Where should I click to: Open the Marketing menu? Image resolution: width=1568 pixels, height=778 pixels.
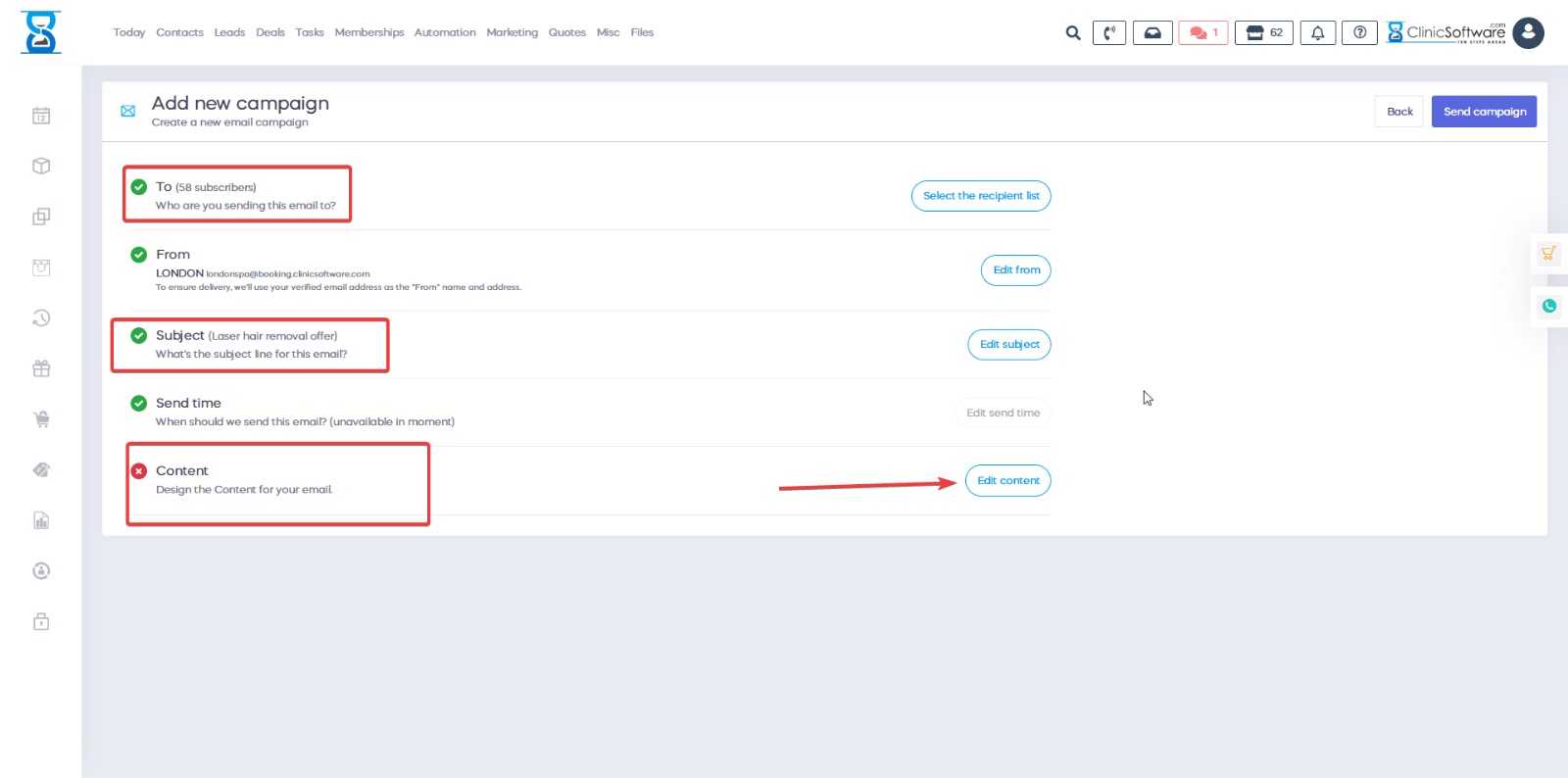tap(512, 32)
